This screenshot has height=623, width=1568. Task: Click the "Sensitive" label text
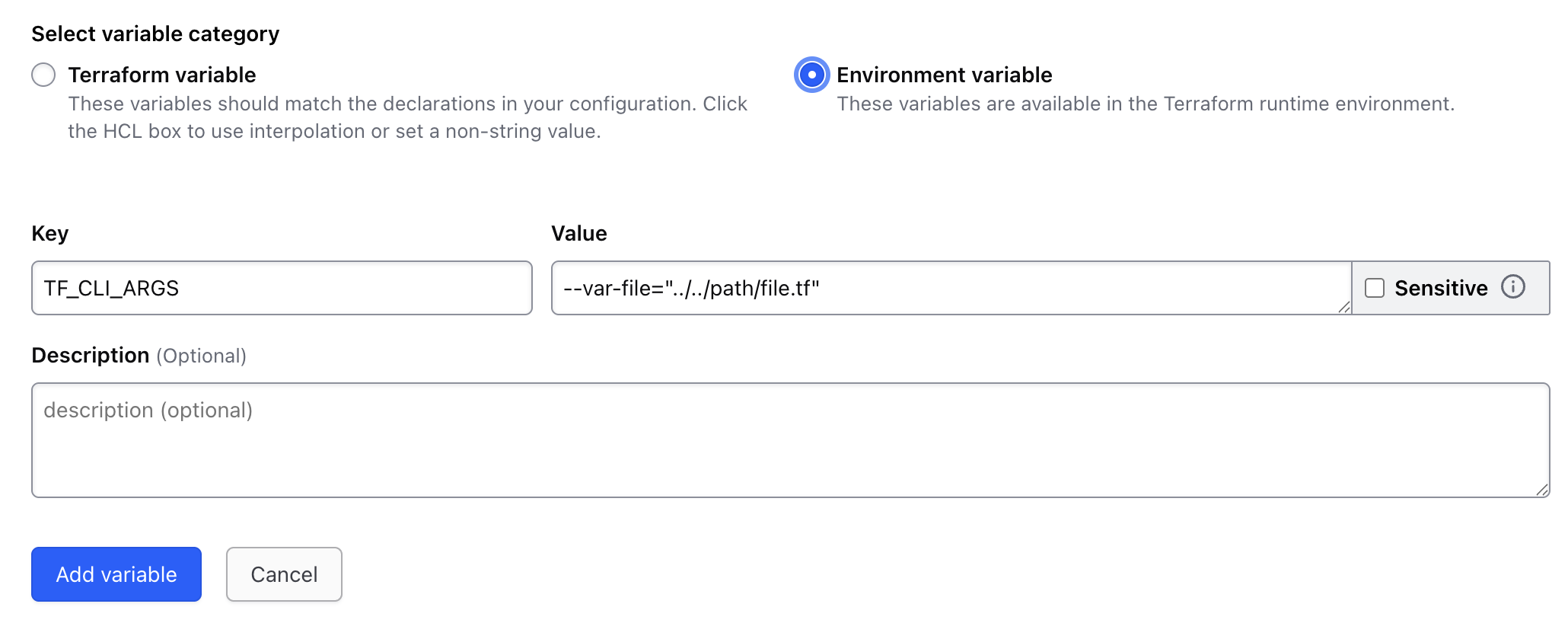point(1440,288)
